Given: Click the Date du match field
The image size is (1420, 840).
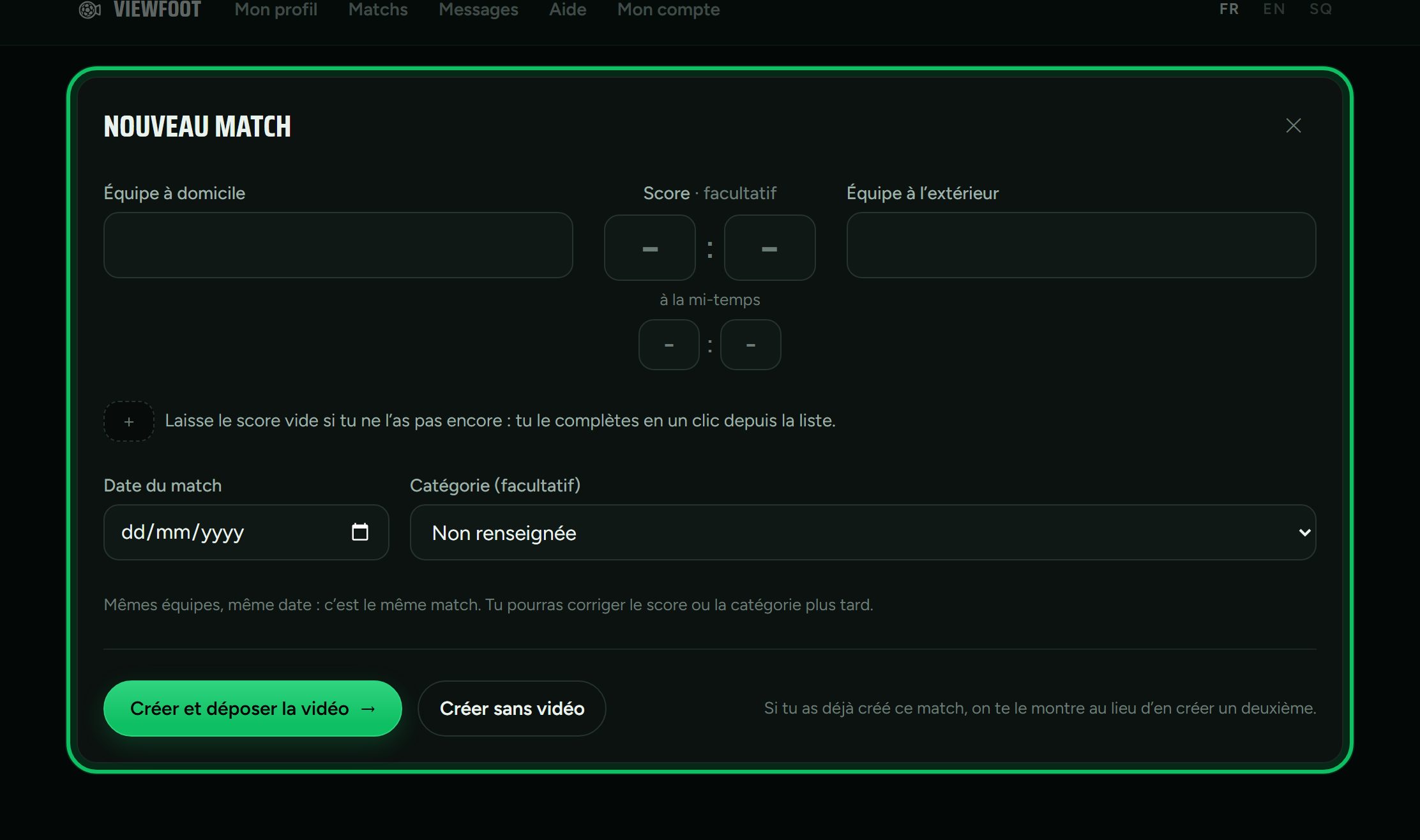Looking at the screenshot, I should [246, 532].
